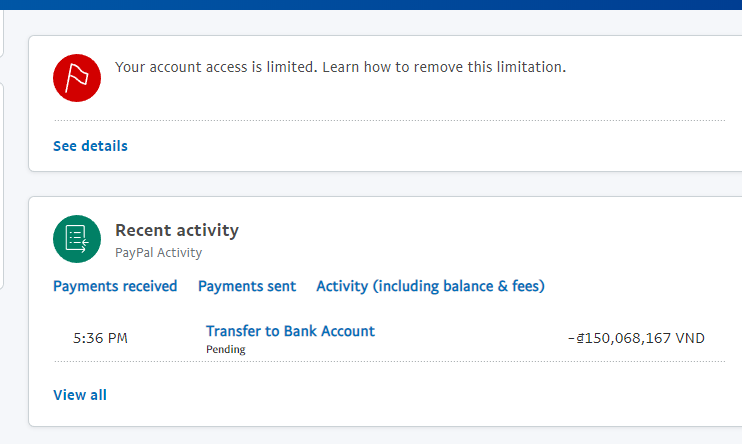Viewport: 742px width, 444px height.
Task: Click the red flag limitation icon
Action: click(77, 76)
